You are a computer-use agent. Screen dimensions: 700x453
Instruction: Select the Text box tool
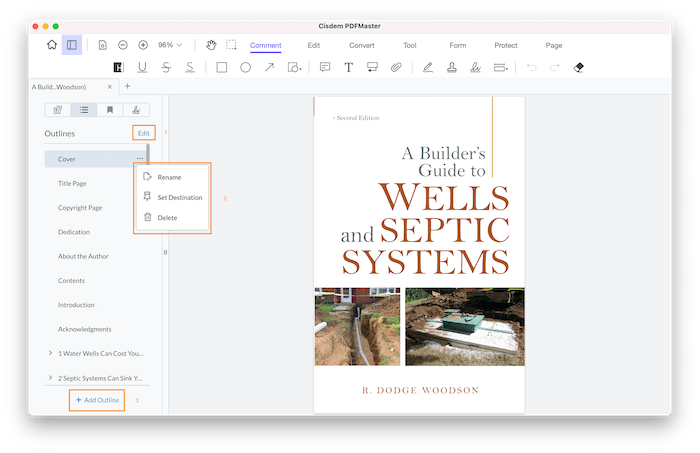coord(349,67)
